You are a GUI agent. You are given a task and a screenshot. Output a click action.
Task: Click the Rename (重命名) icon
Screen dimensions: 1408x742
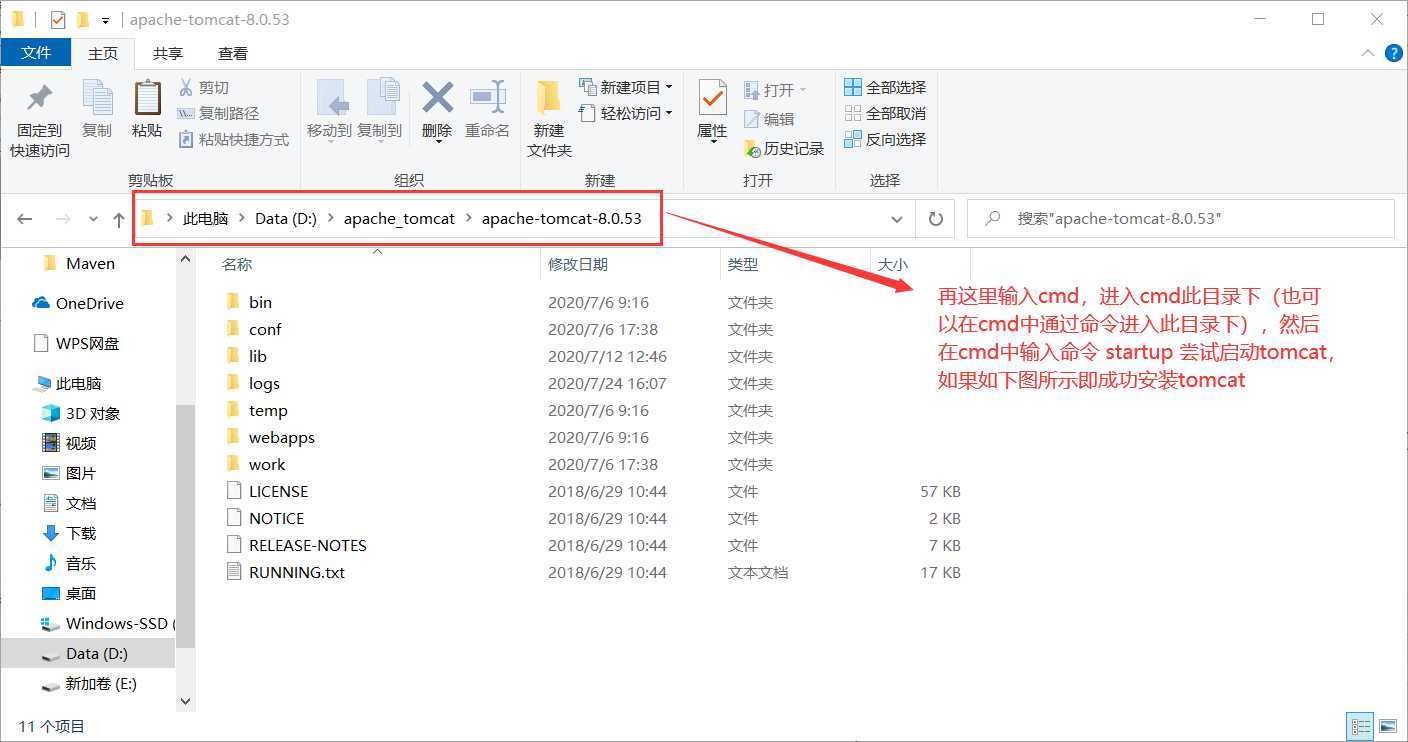[x=487, y=98]
